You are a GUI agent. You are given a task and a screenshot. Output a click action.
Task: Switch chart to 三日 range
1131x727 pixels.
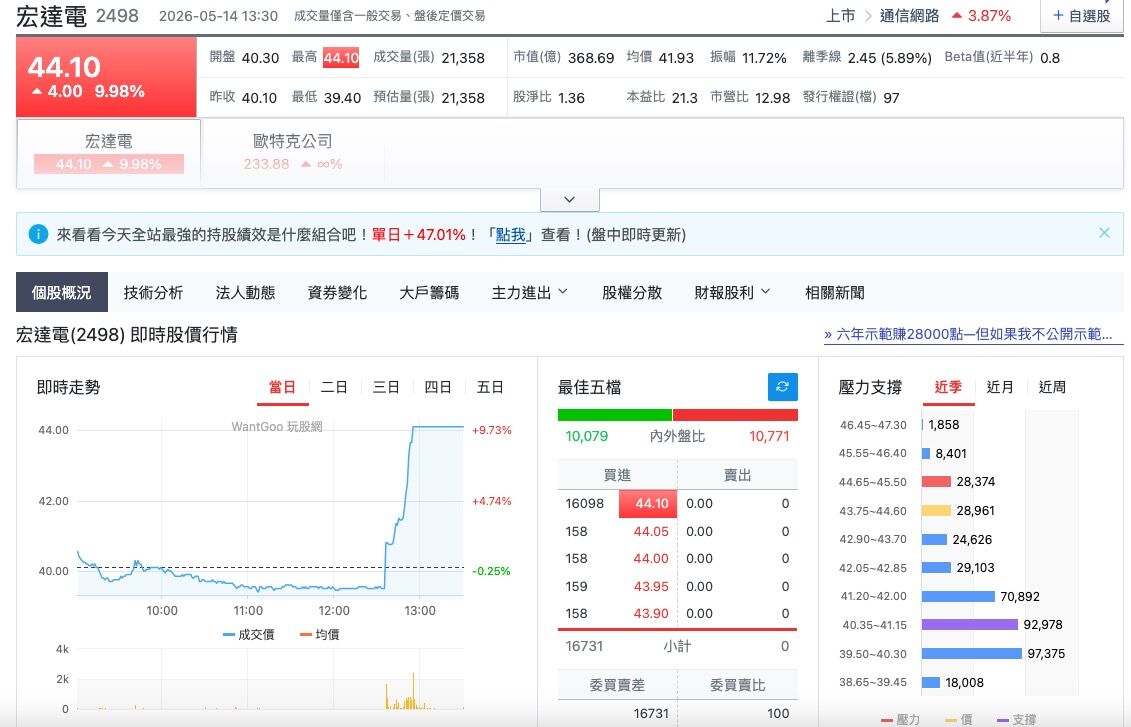(x=386, y=388)
